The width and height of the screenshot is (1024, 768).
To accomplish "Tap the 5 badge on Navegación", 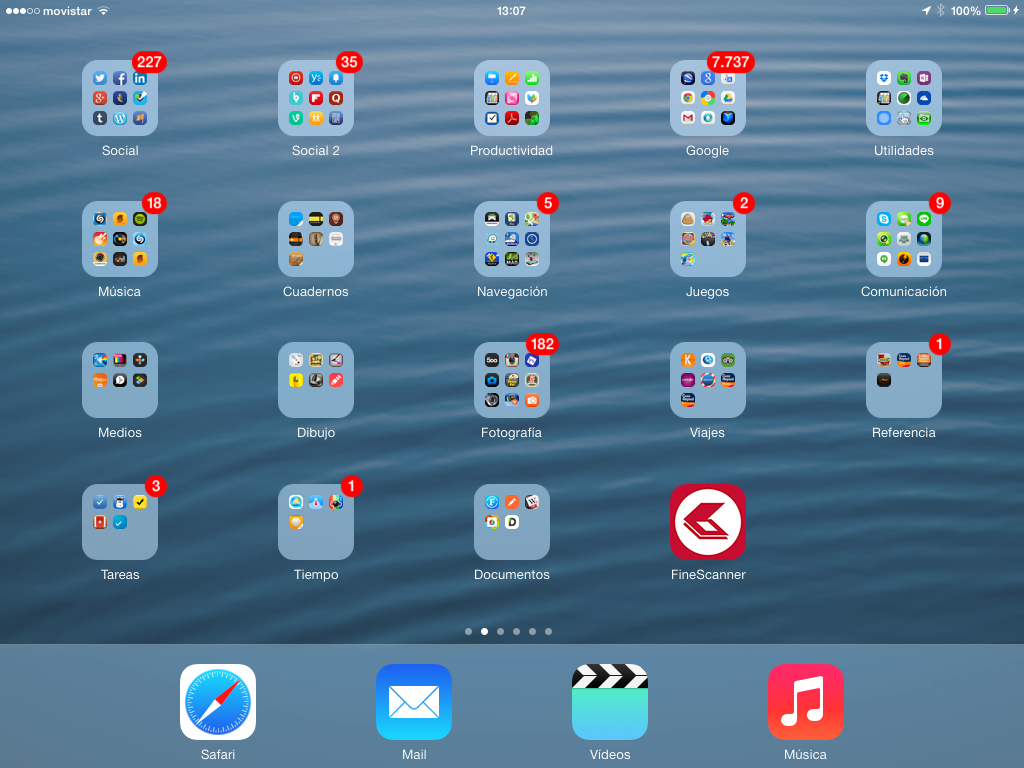I will 548,203.
